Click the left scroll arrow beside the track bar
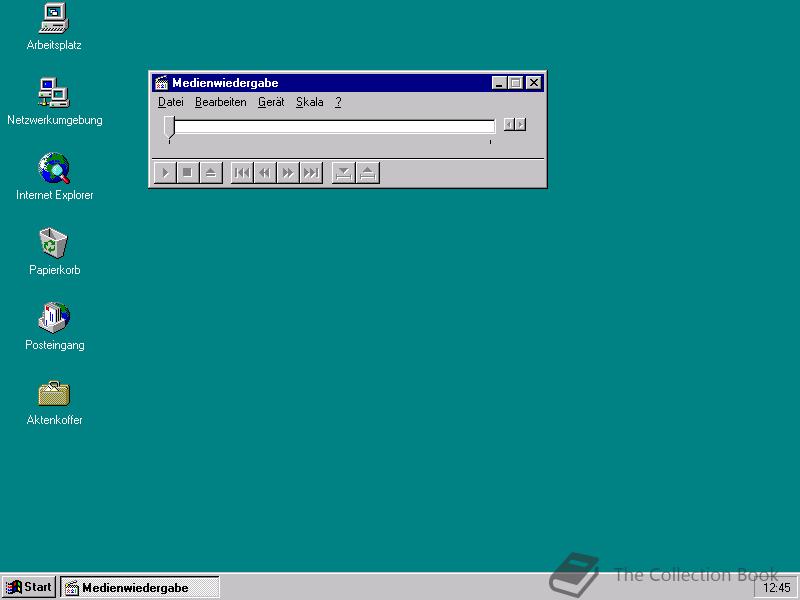The image size is (800, 600). point(509,124)
